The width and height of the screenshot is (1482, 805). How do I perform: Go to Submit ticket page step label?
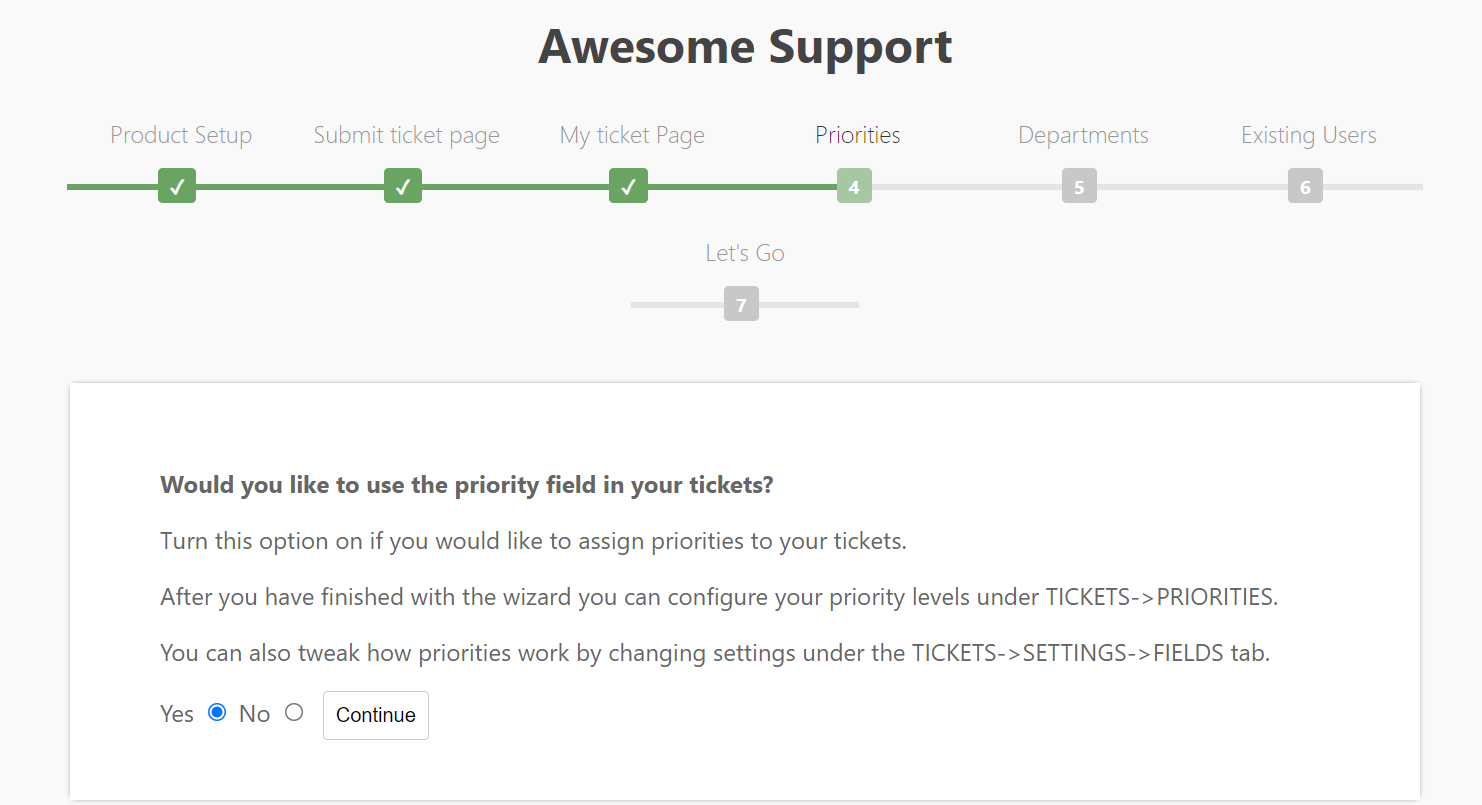point(406,135)
